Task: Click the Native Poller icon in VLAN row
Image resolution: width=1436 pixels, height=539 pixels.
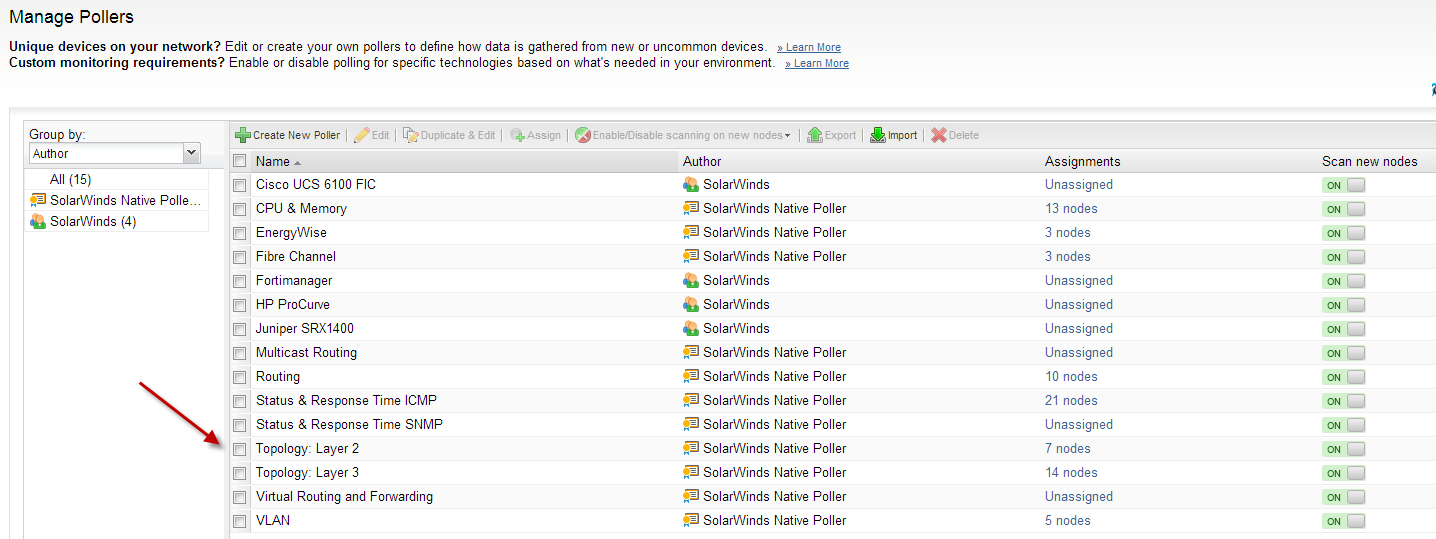Action: point(691,521)
